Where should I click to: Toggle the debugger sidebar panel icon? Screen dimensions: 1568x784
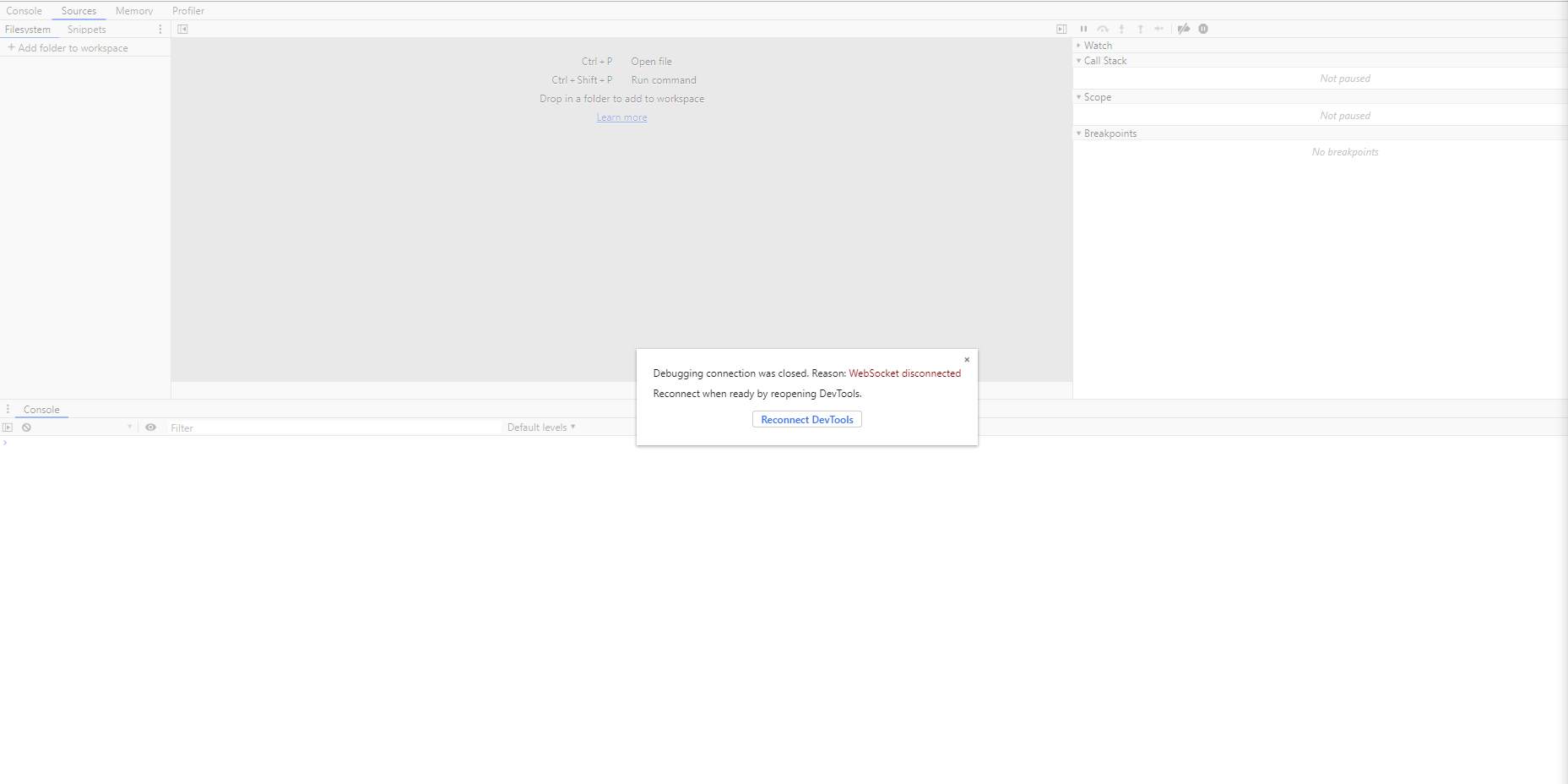(x=1061, y=30)
